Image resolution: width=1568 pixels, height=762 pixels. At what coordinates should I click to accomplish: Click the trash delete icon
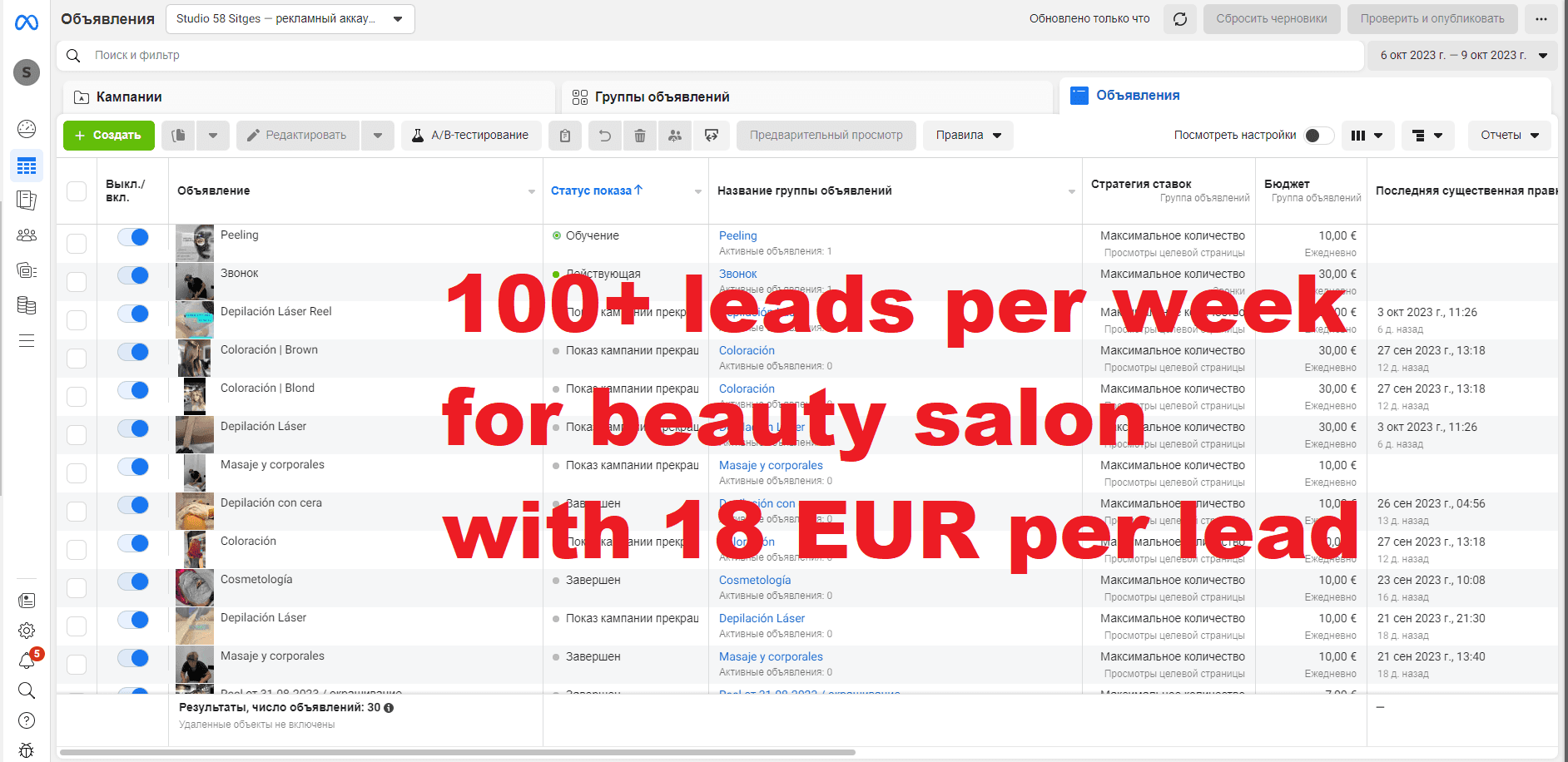click(640, 136)
